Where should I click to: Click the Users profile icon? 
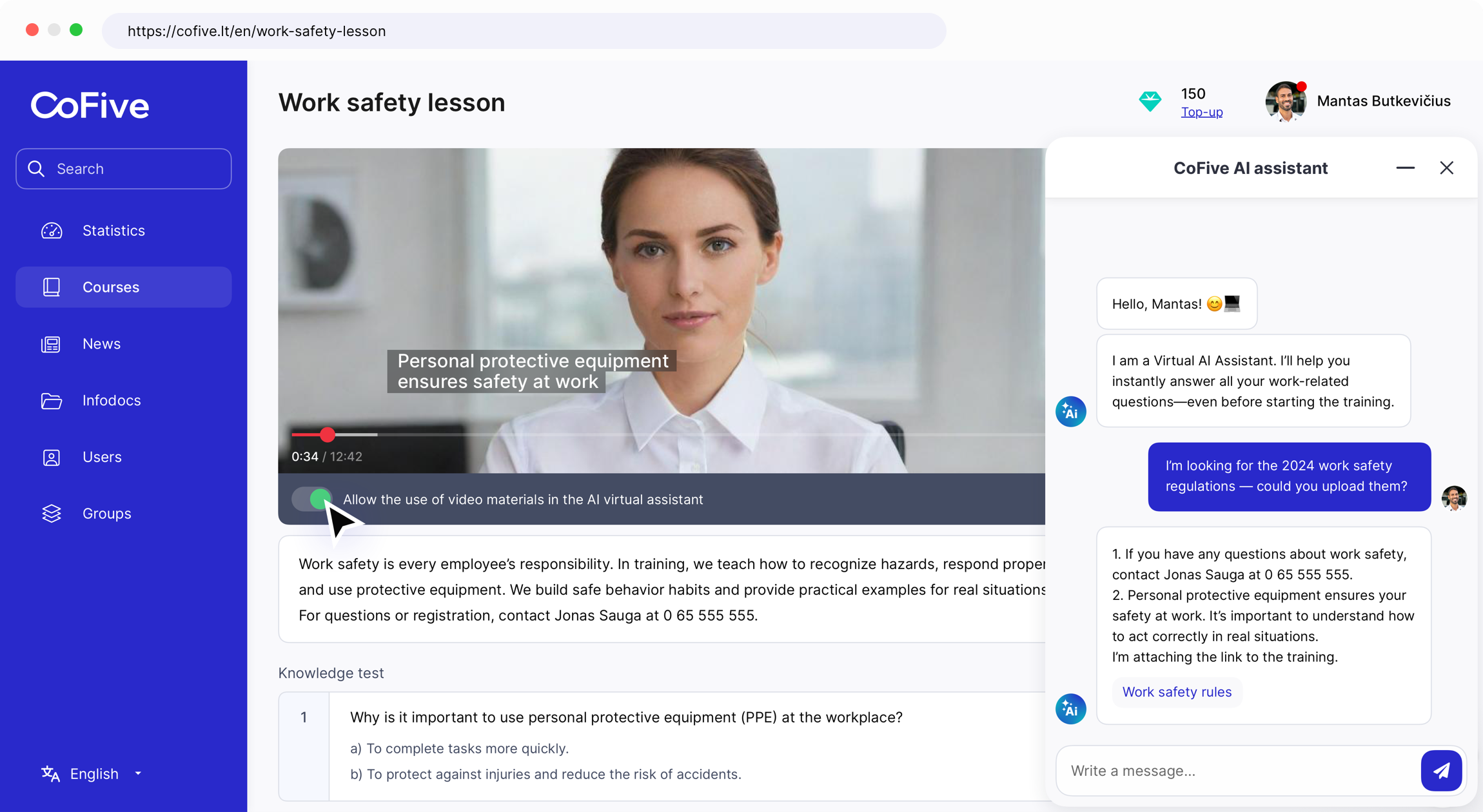[x=52, y=458]
